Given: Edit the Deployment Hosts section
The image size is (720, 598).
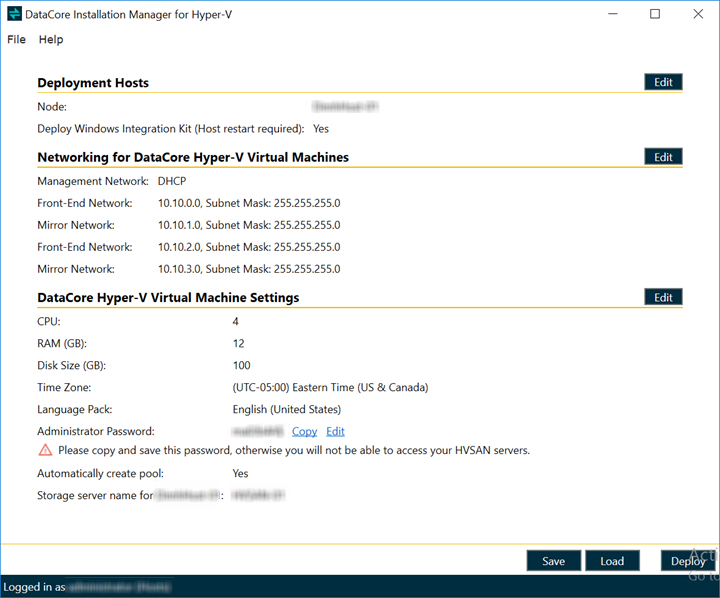Looking at the screenshot, I should tap(663, 83).
